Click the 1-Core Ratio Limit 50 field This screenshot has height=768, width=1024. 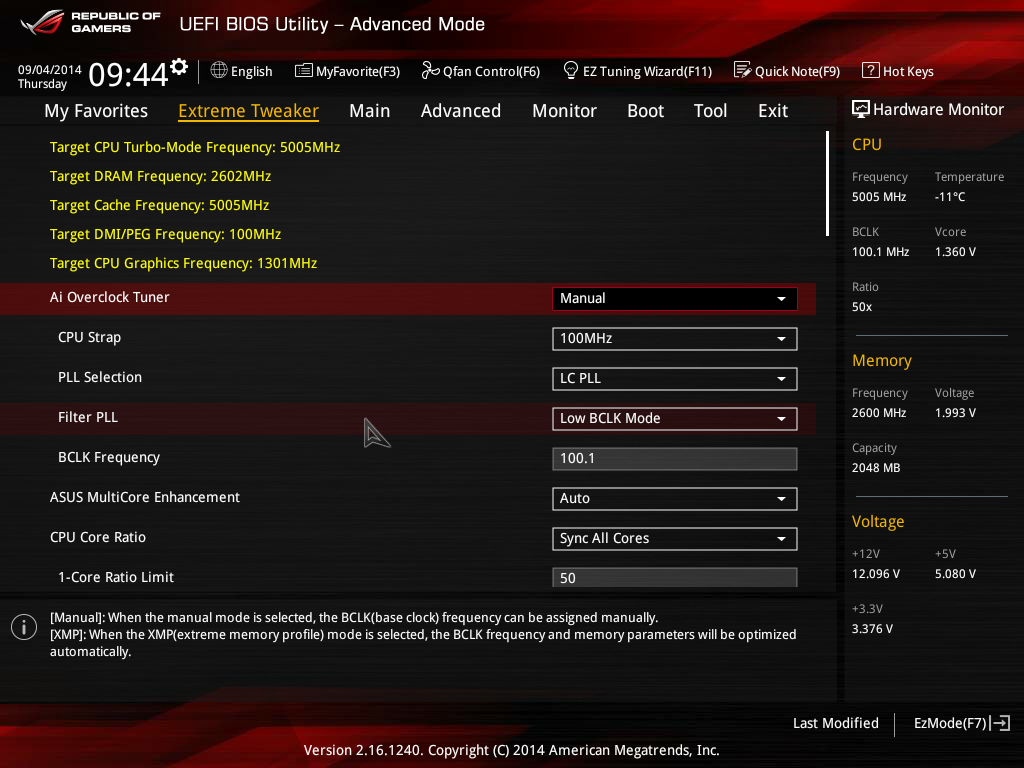coord(675,577)
